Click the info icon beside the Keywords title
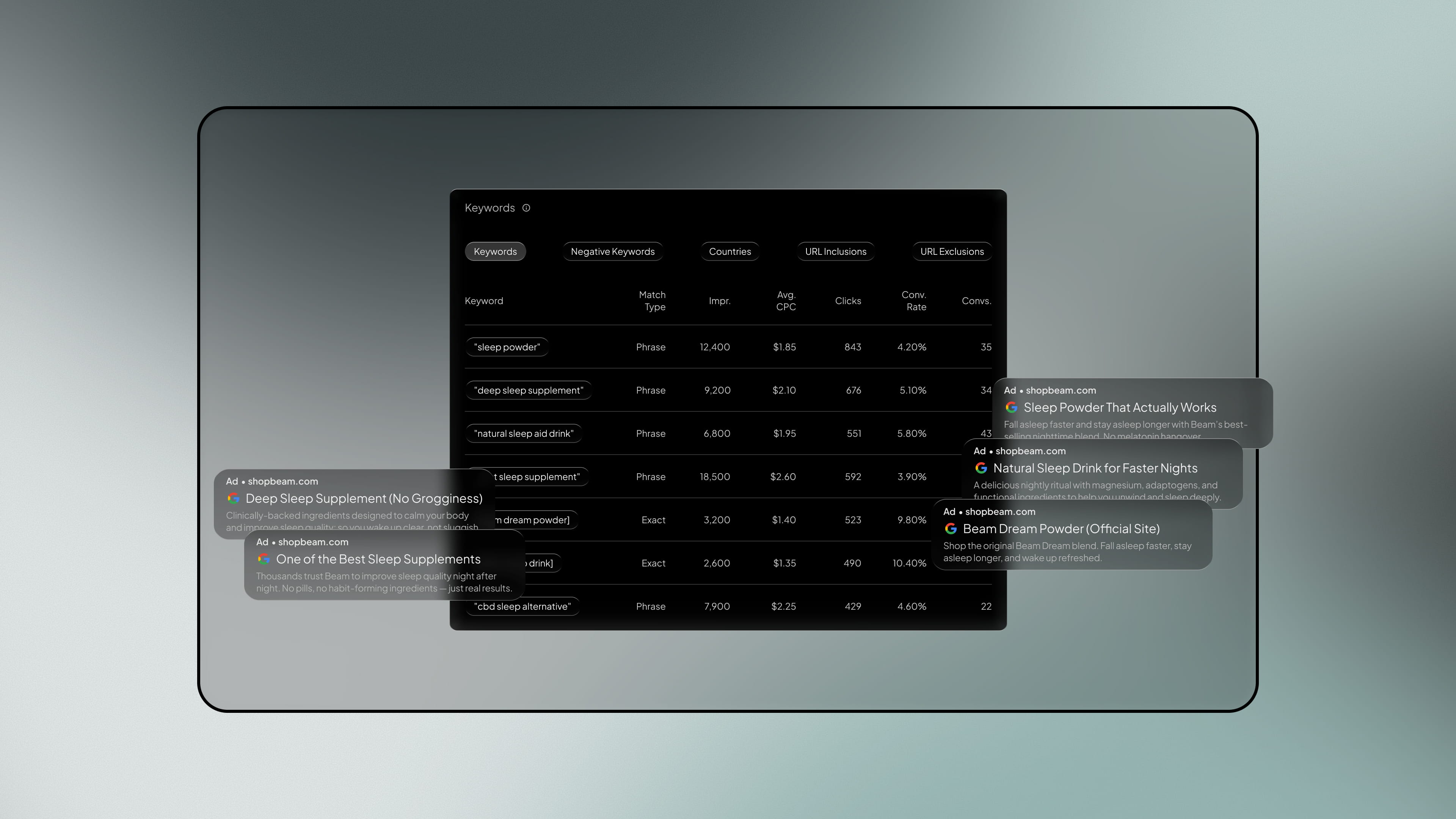Screen dimensions: 1456x819 526,208
